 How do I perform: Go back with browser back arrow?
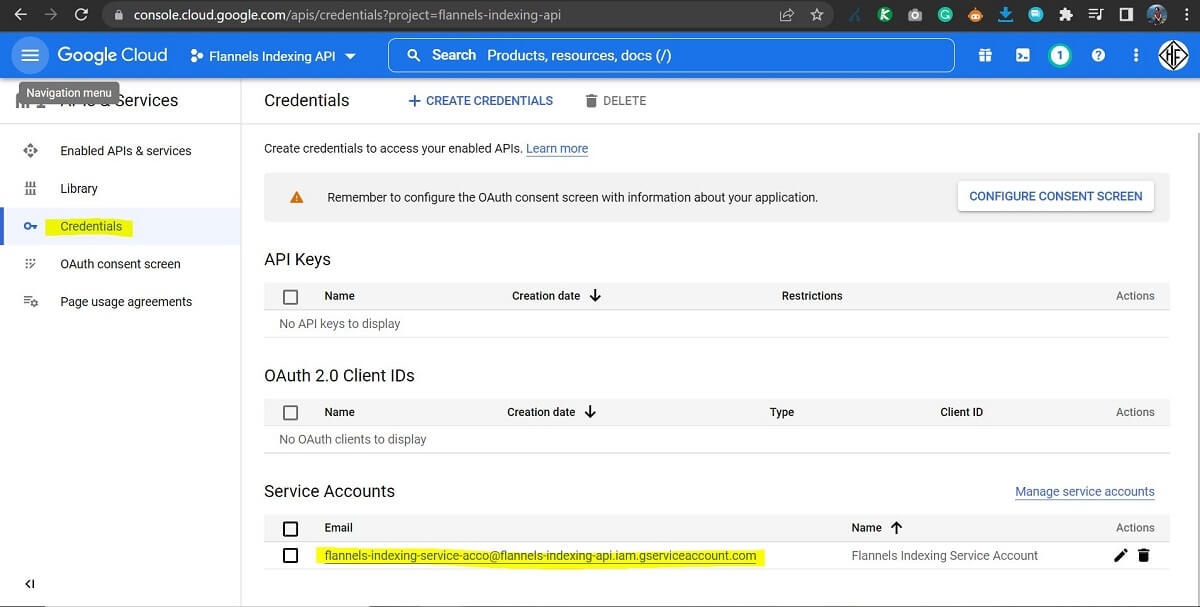20,15
